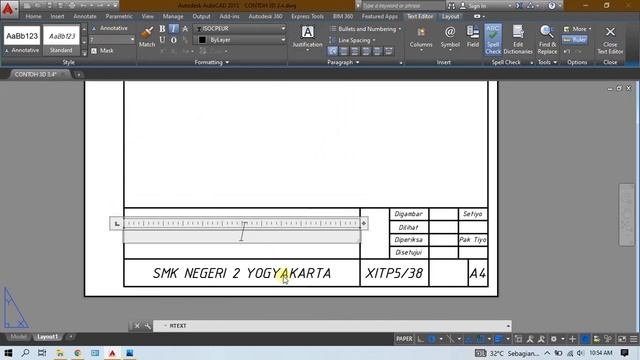Click the command line customize wrench icon

pyautogui.click(x=147, y=326)
